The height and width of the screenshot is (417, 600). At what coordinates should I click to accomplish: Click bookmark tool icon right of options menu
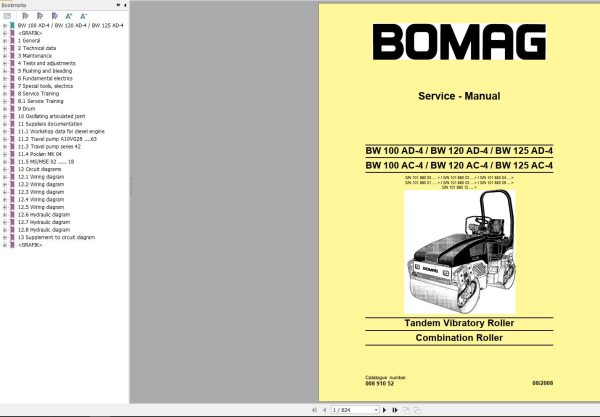pyautogui.click(x=25, y=16)
